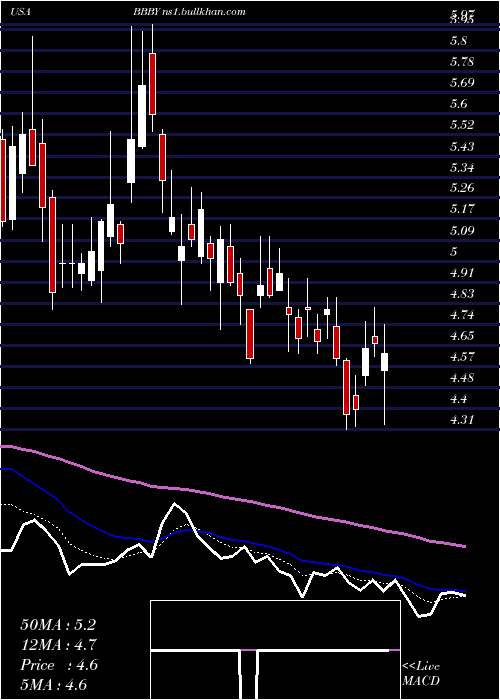Click the 4.57 price axis label
Image resolution: width=500 pixels, height=700 pixels.
coord(462,357)
